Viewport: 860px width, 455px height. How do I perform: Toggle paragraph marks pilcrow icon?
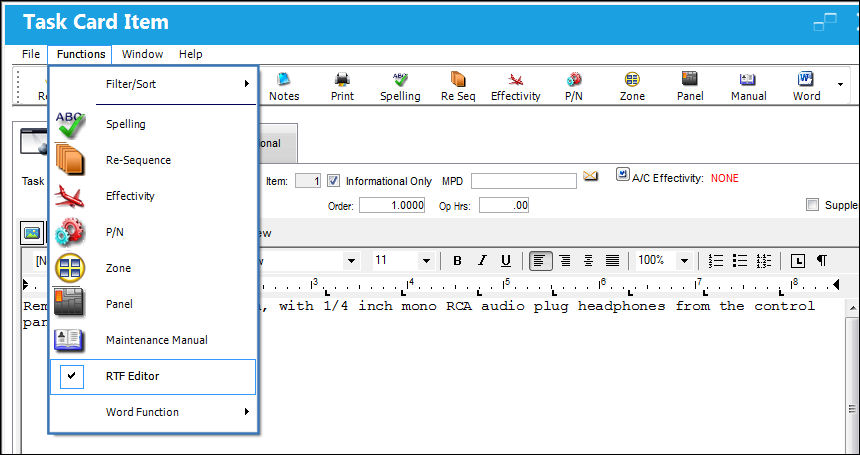point(822,261)
